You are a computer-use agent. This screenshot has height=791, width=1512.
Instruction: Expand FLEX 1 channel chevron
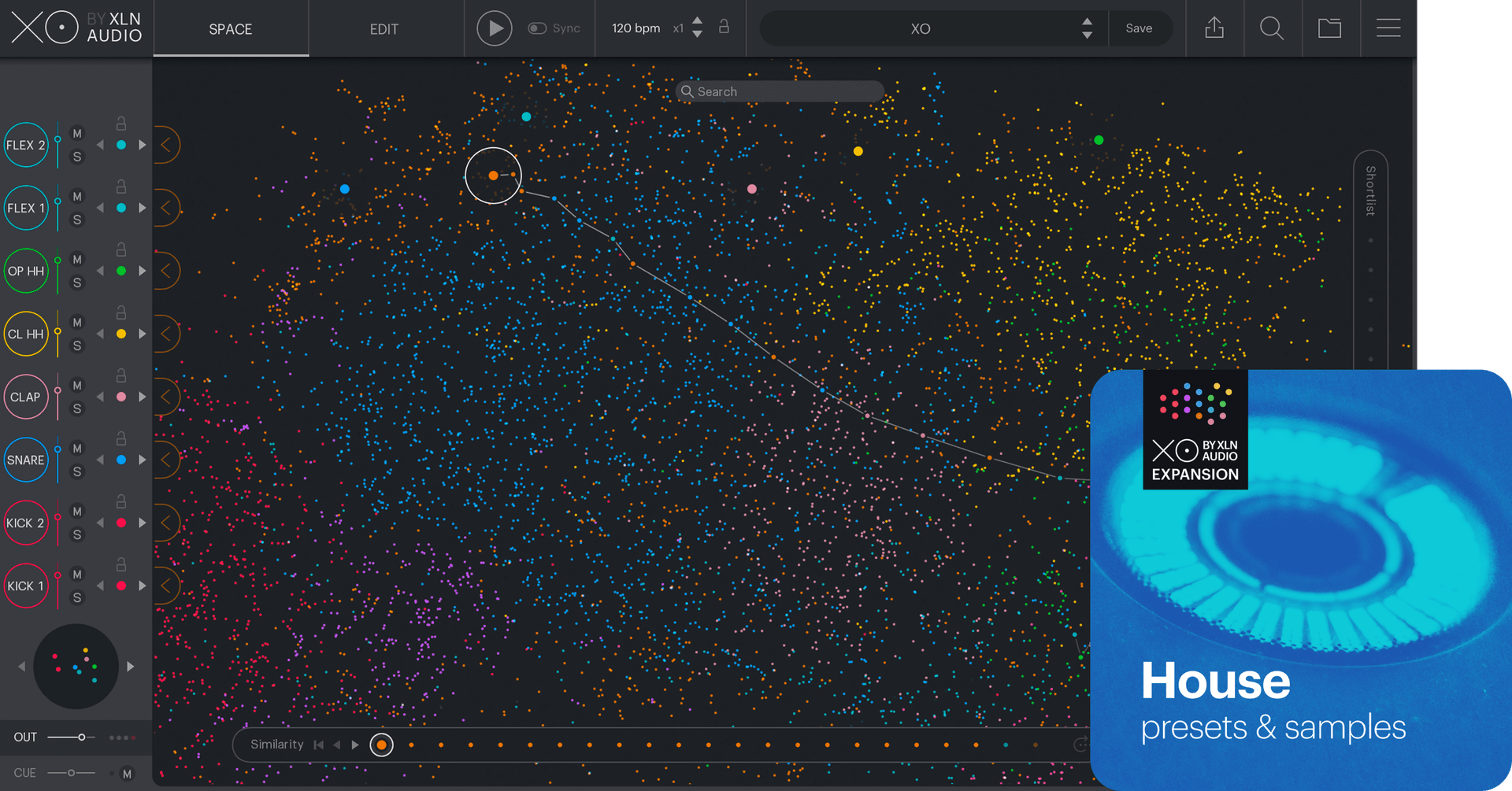tap(166, 208)
